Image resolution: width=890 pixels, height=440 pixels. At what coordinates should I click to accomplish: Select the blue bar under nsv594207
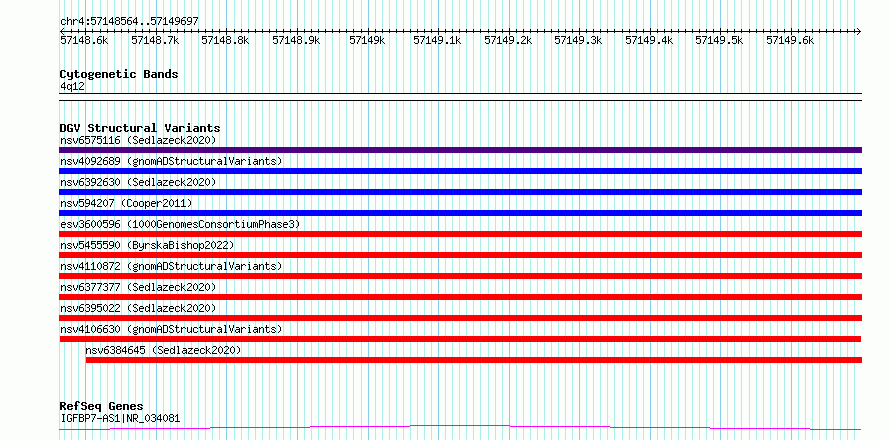460,213
